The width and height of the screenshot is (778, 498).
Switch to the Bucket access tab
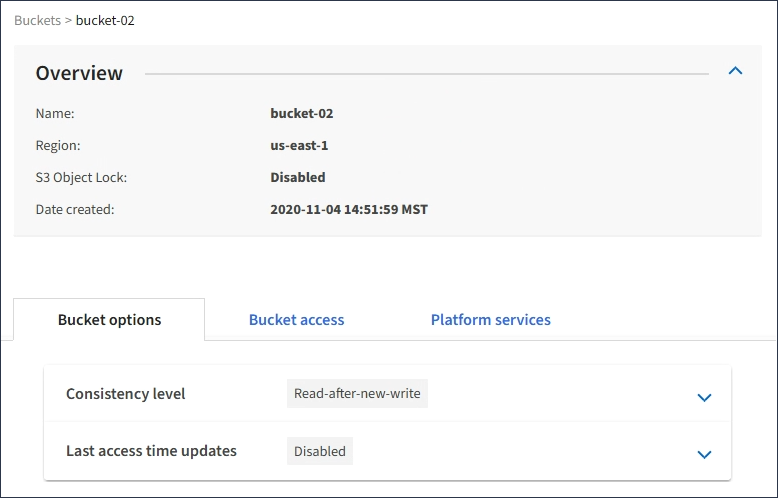[x=296, y=320]
